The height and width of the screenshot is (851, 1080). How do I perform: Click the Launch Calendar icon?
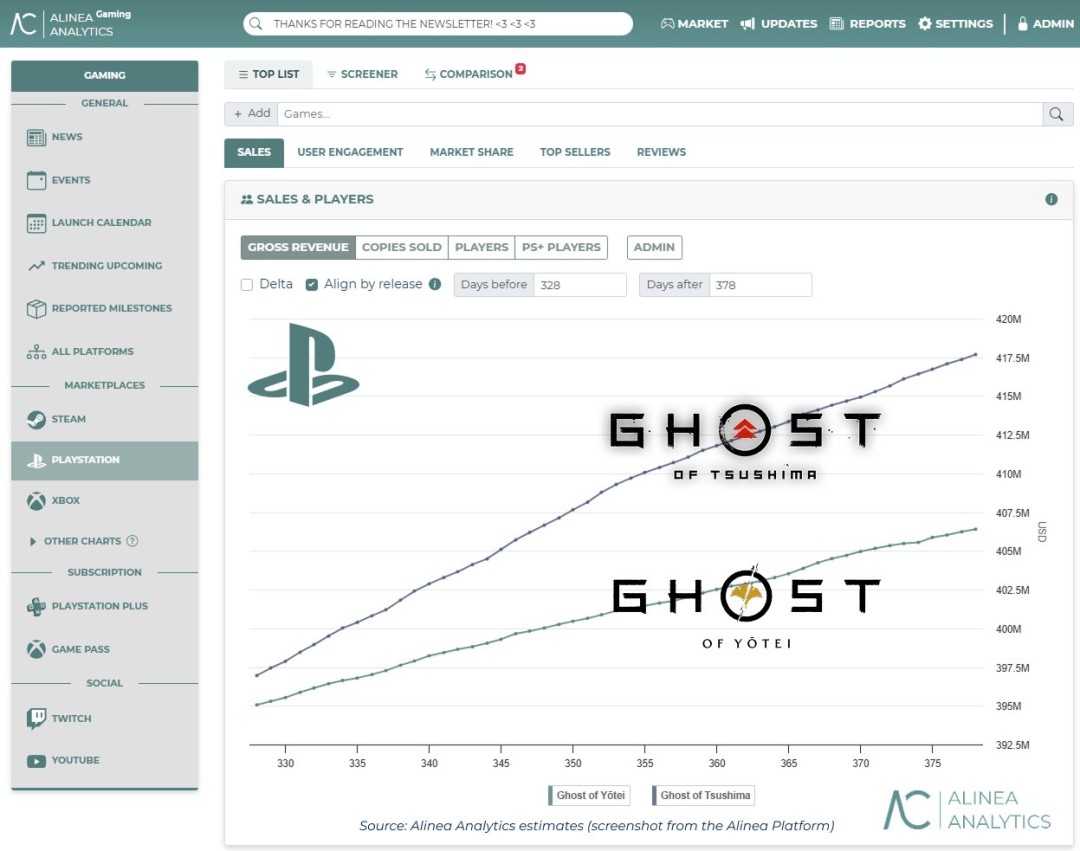36,223
